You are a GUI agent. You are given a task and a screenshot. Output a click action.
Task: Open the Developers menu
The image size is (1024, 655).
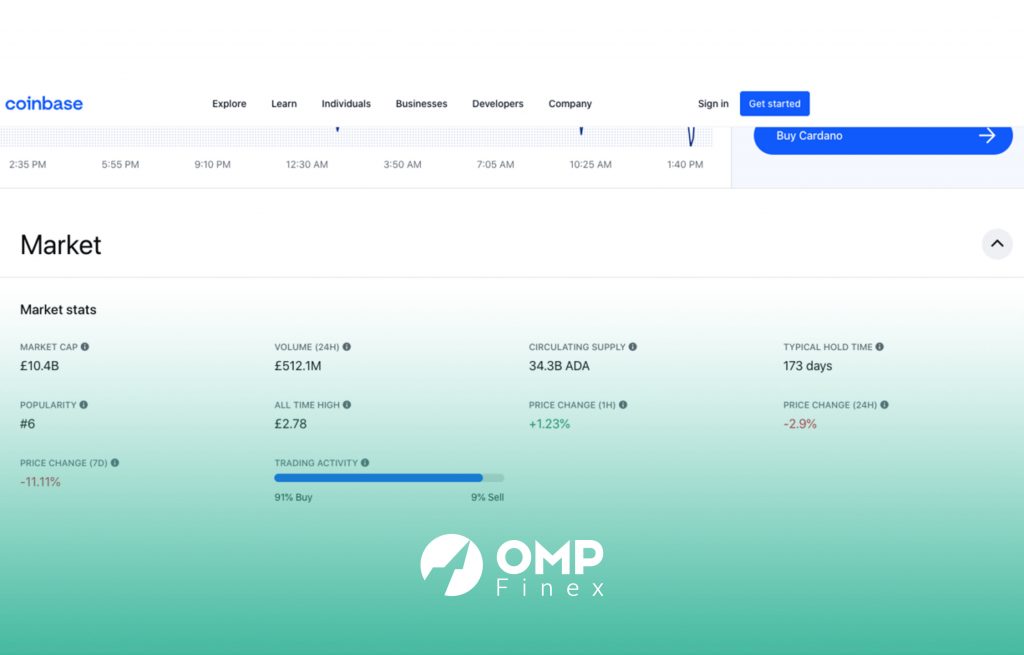click(x=498, y=104)
